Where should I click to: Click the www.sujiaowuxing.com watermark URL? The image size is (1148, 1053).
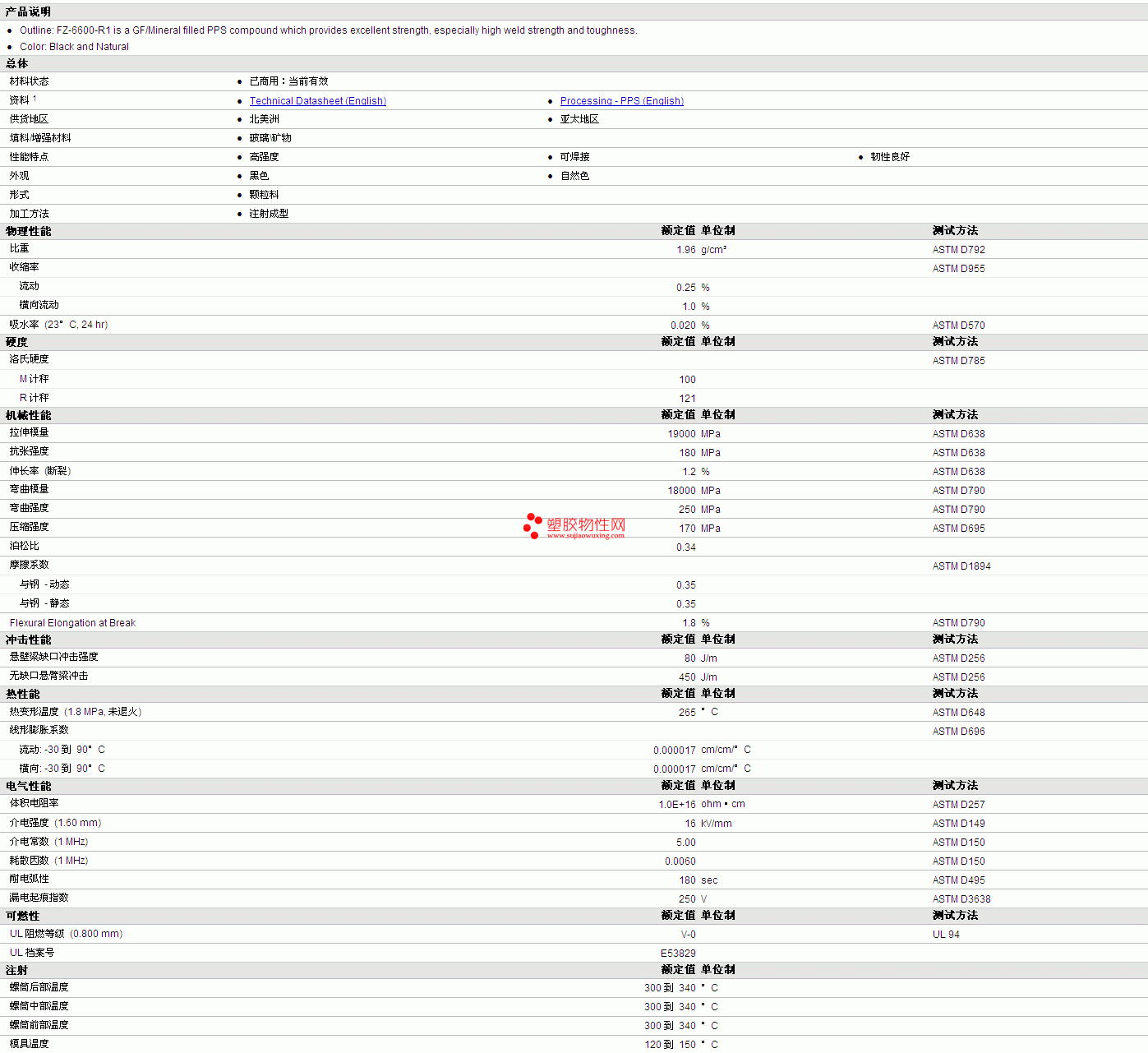(x=585, y=536)
